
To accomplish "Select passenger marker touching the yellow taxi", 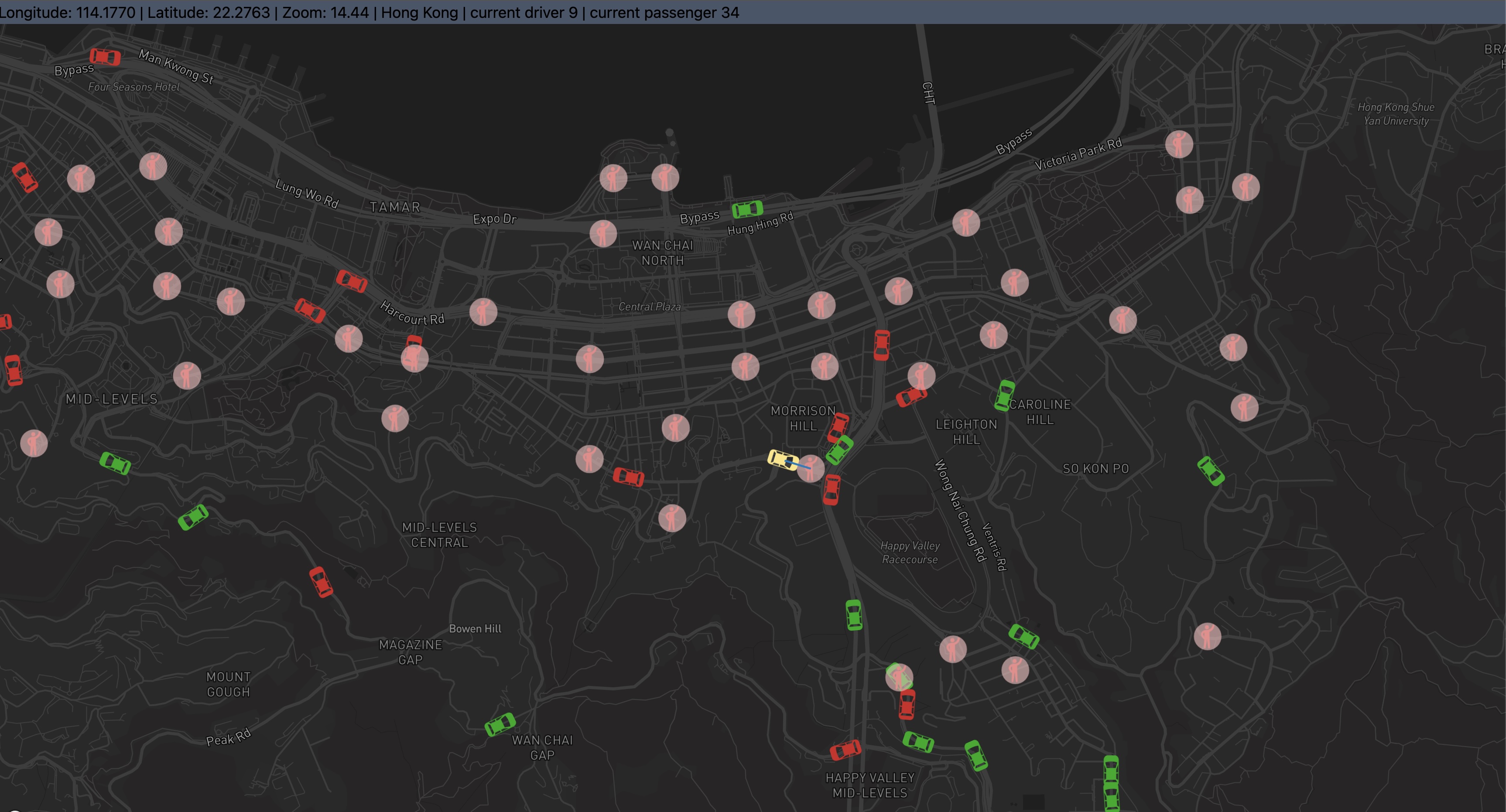I will pos(811,468).
